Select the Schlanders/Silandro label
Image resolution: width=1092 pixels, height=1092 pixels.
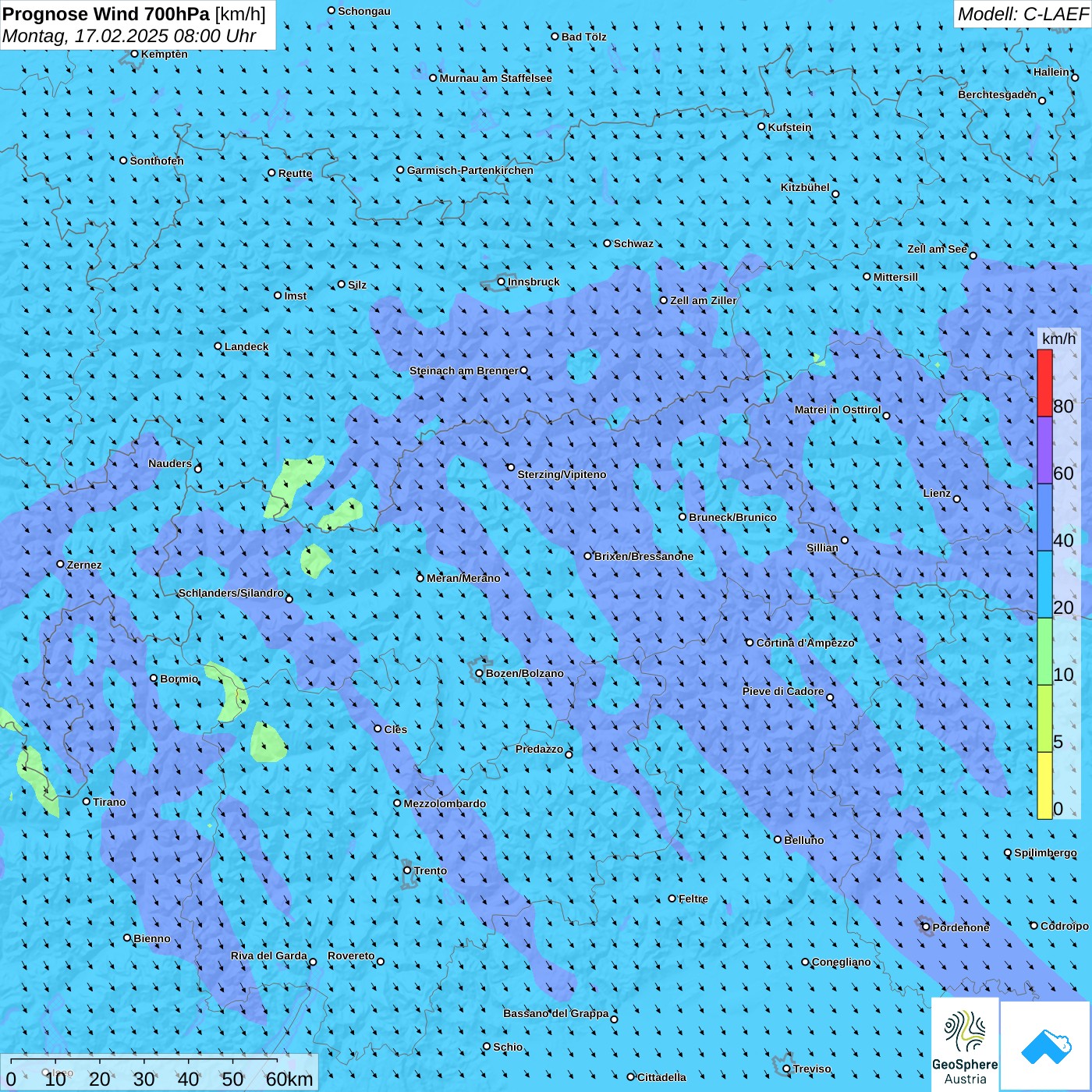click(231, 593)
